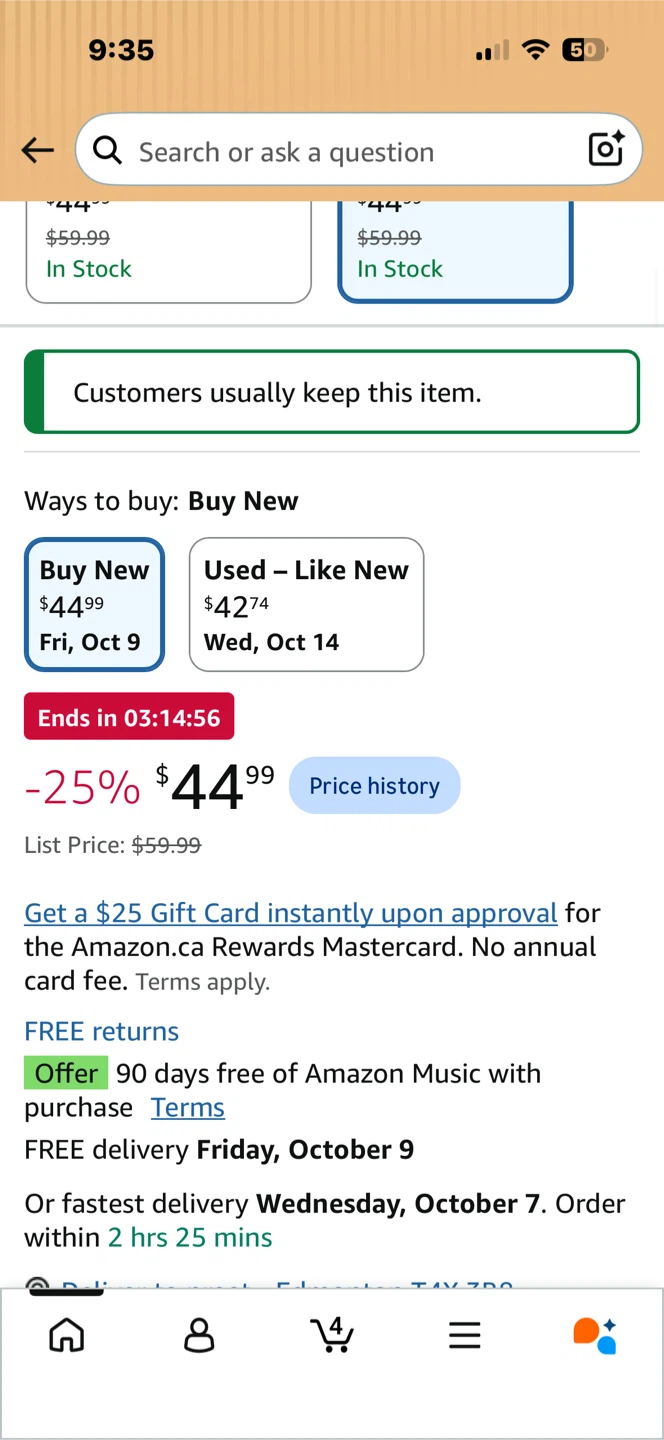Focus the search or ask question field

[358, 149]
